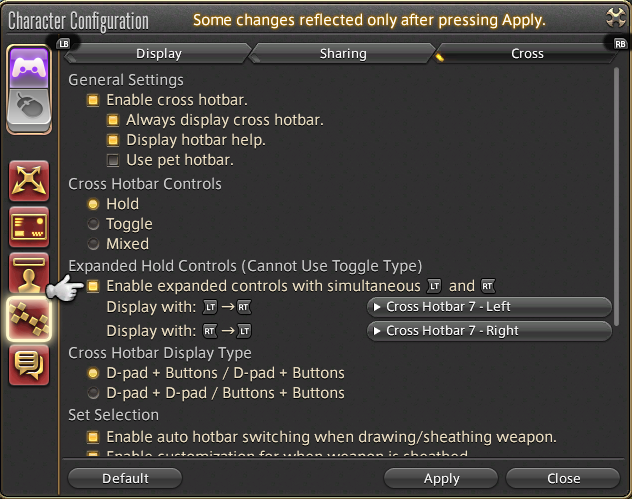The width and height of the screenshot is (632, 499).
Task: Select the gamepad mode icon
Action: tap(29, 67)
